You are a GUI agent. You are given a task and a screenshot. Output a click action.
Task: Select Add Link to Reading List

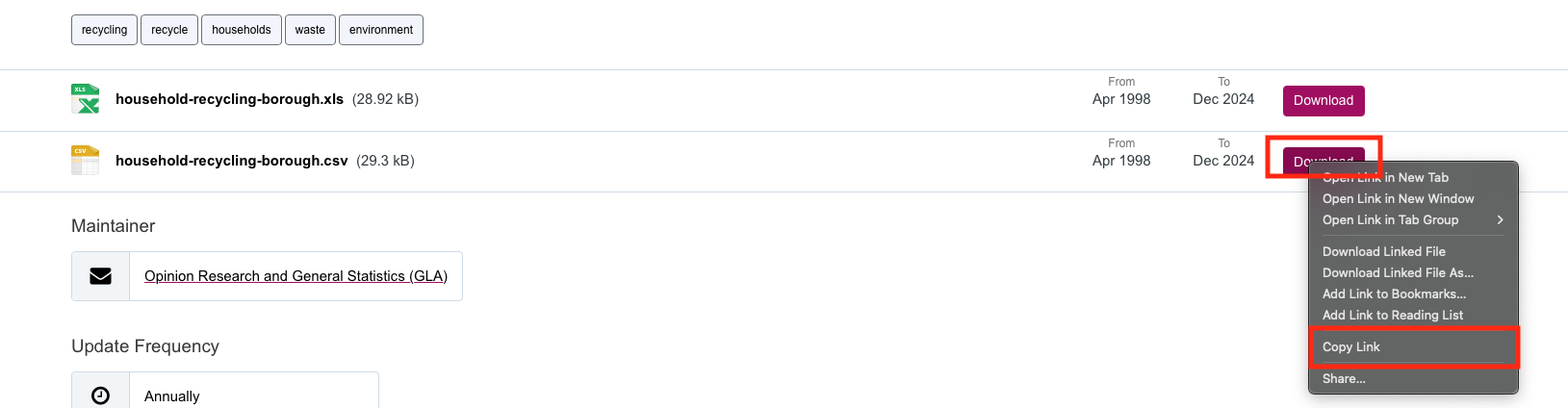pos(1392,316)
